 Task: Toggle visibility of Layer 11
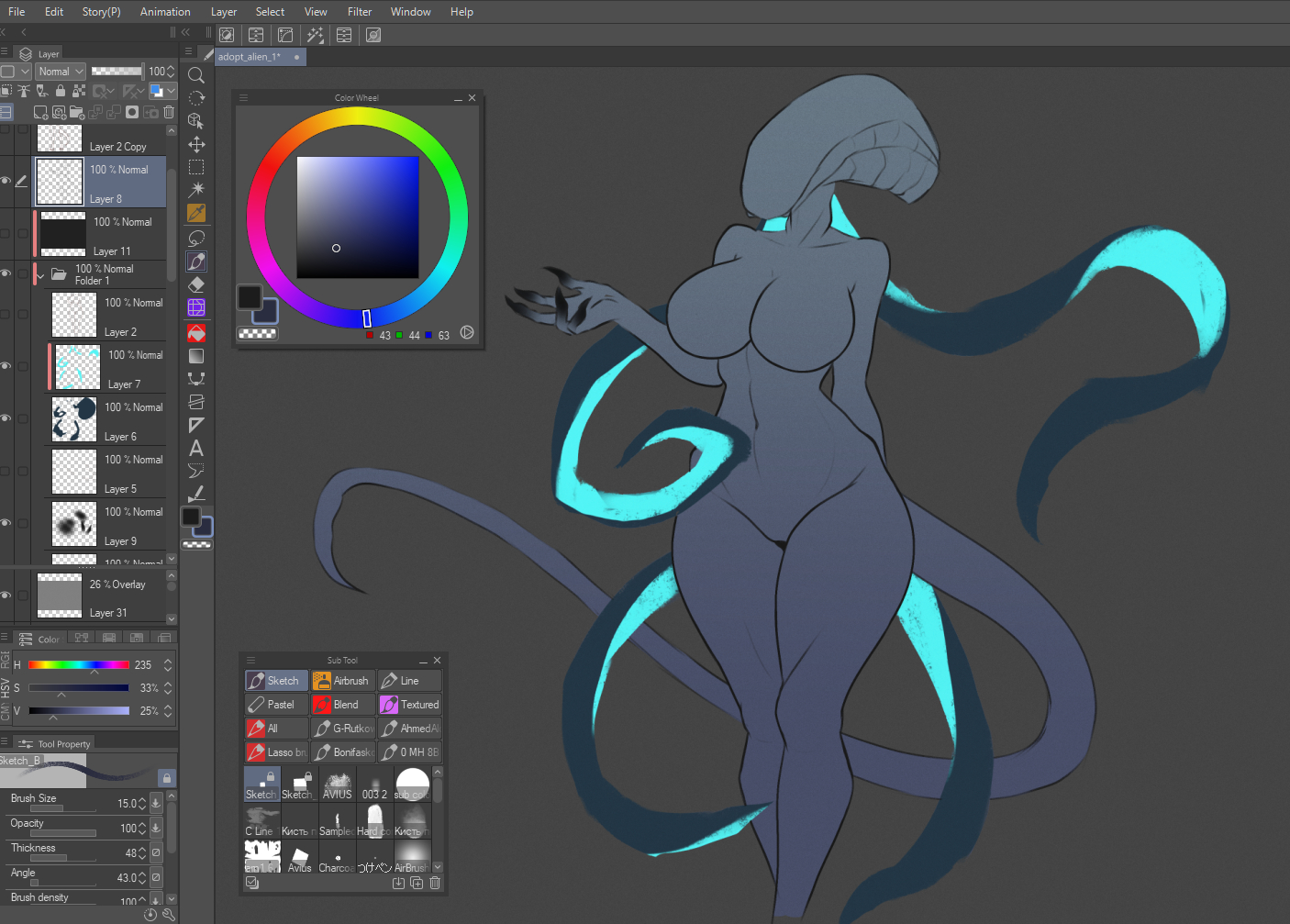[x=6, y=234]
